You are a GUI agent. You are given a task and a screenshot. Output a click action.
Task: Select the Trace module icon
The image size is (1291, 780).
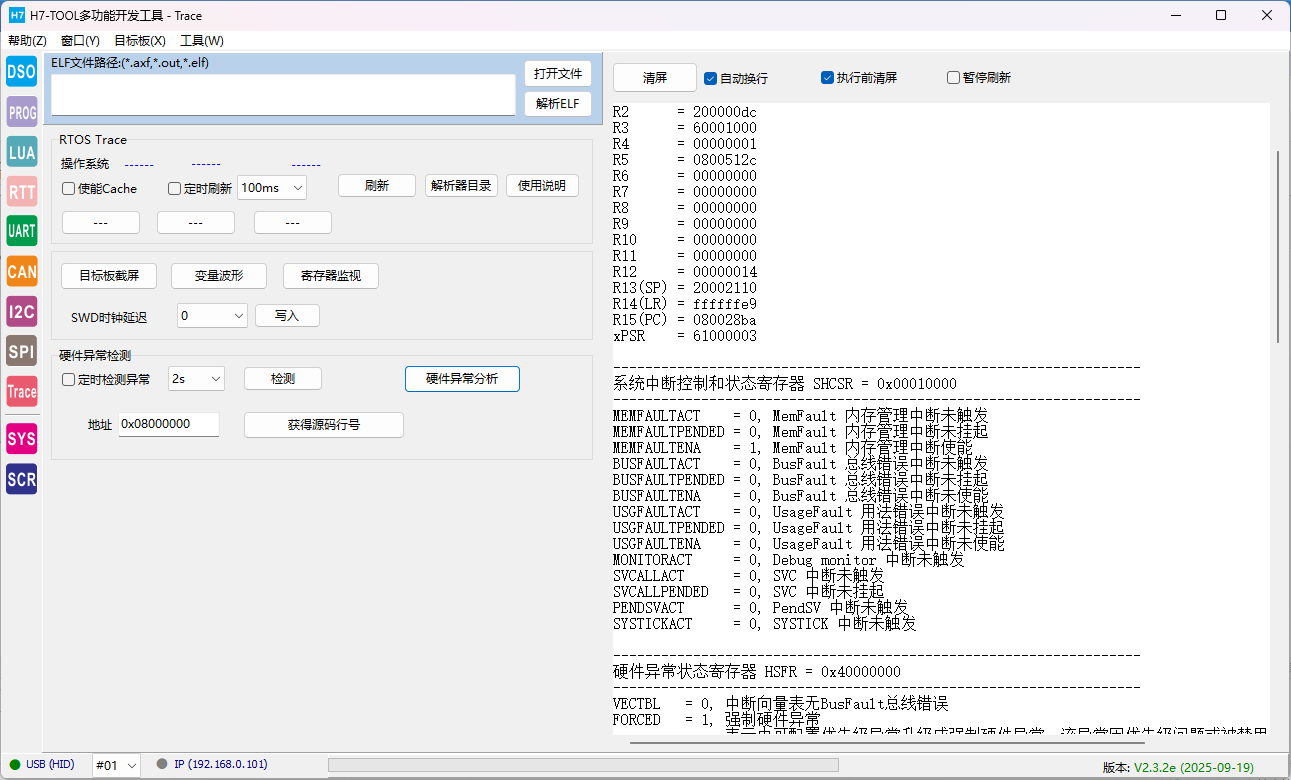tap(22, 391)
